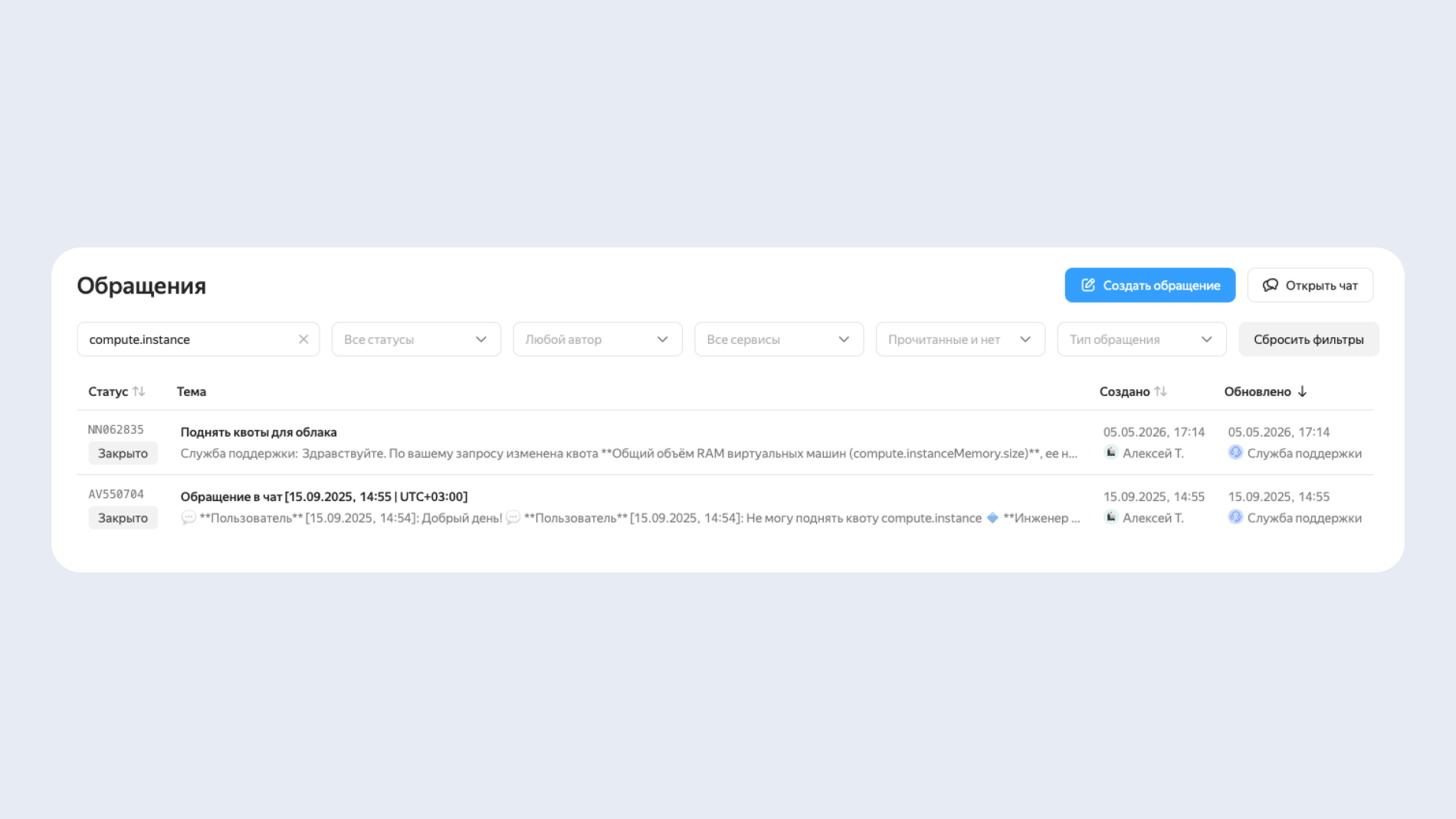The image size is (1456, 819).
Task: Click "Создать обращение" button
Action: coord(1149,285)
